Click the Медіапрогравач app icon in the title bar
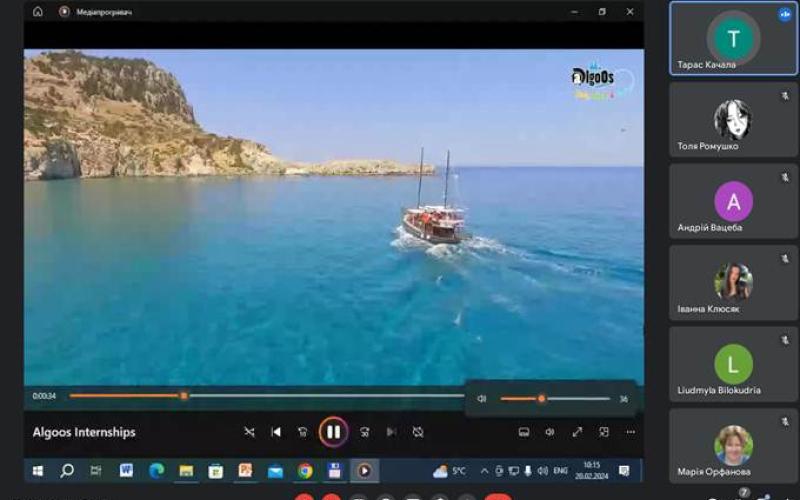The height and width of the screenshot is (500, 800). coord(64,11)
